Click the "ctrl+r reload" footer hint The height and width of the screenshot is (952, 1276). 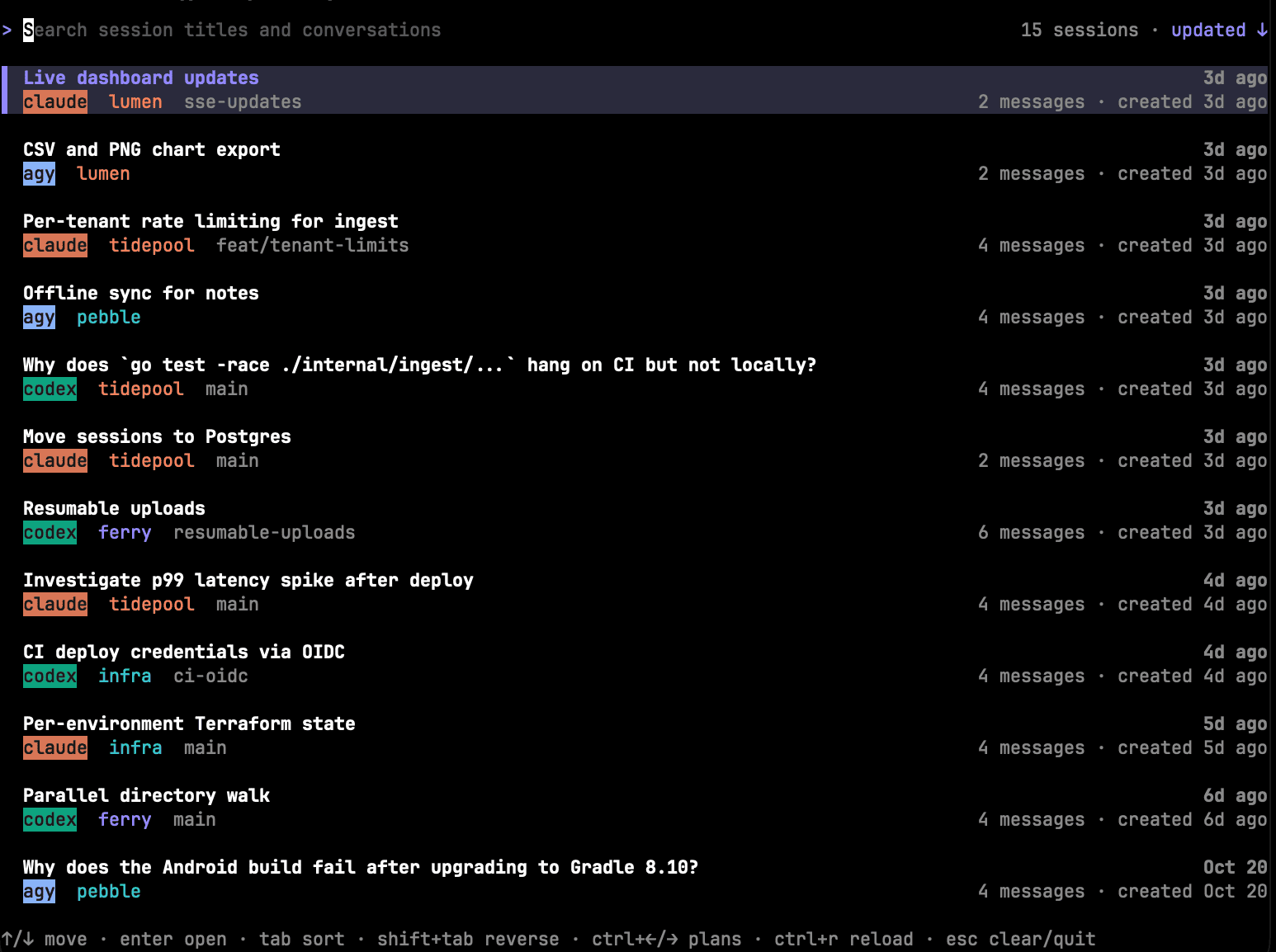click(844, 939)
